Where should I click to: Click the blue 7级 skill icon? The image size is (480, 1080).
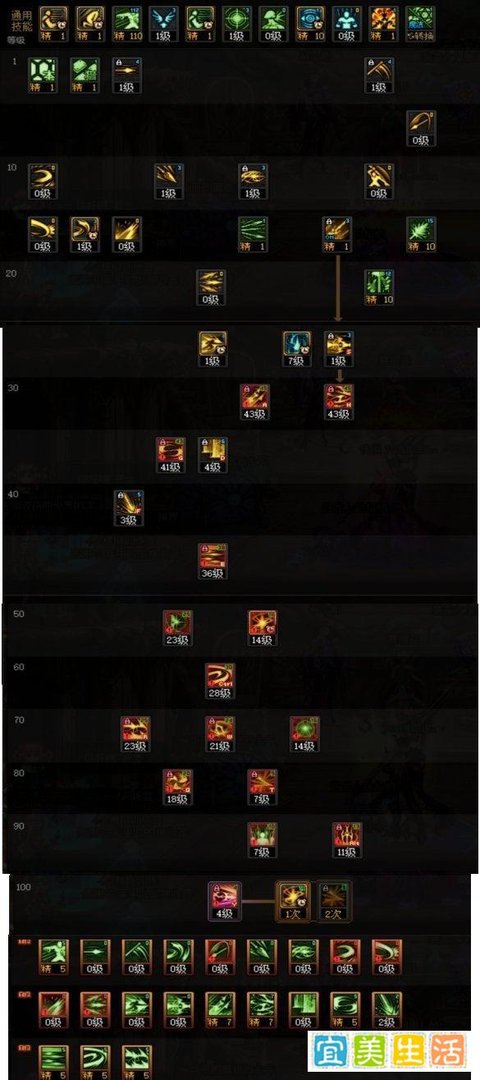(x=297, y=349)
